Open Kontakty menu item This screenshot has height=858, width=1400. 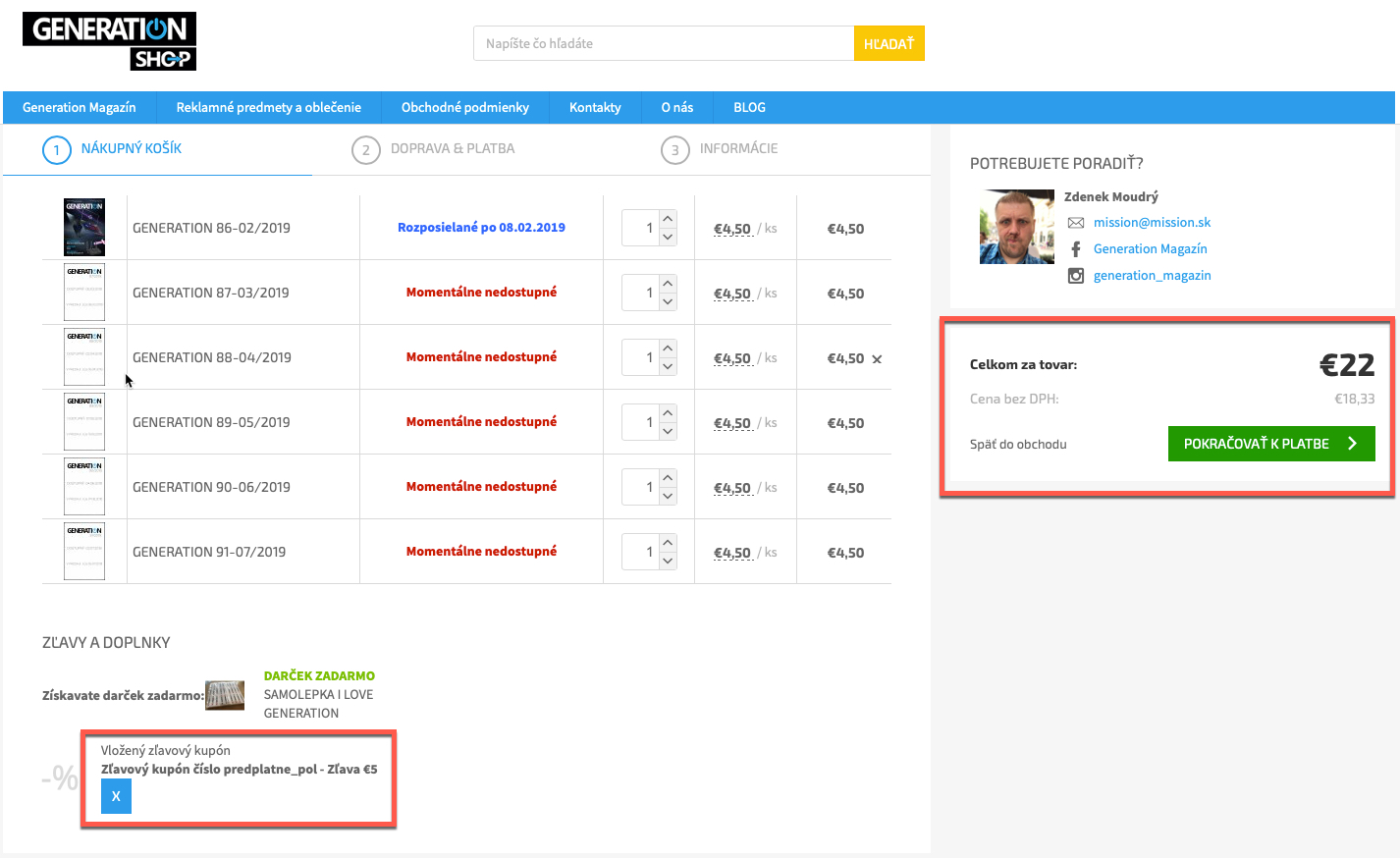pos(595,108)
